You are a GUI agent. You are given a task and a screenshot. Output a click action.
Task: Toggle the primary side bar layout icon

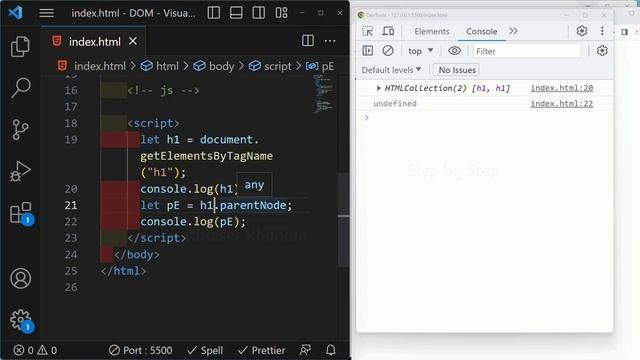coord(213,13)
